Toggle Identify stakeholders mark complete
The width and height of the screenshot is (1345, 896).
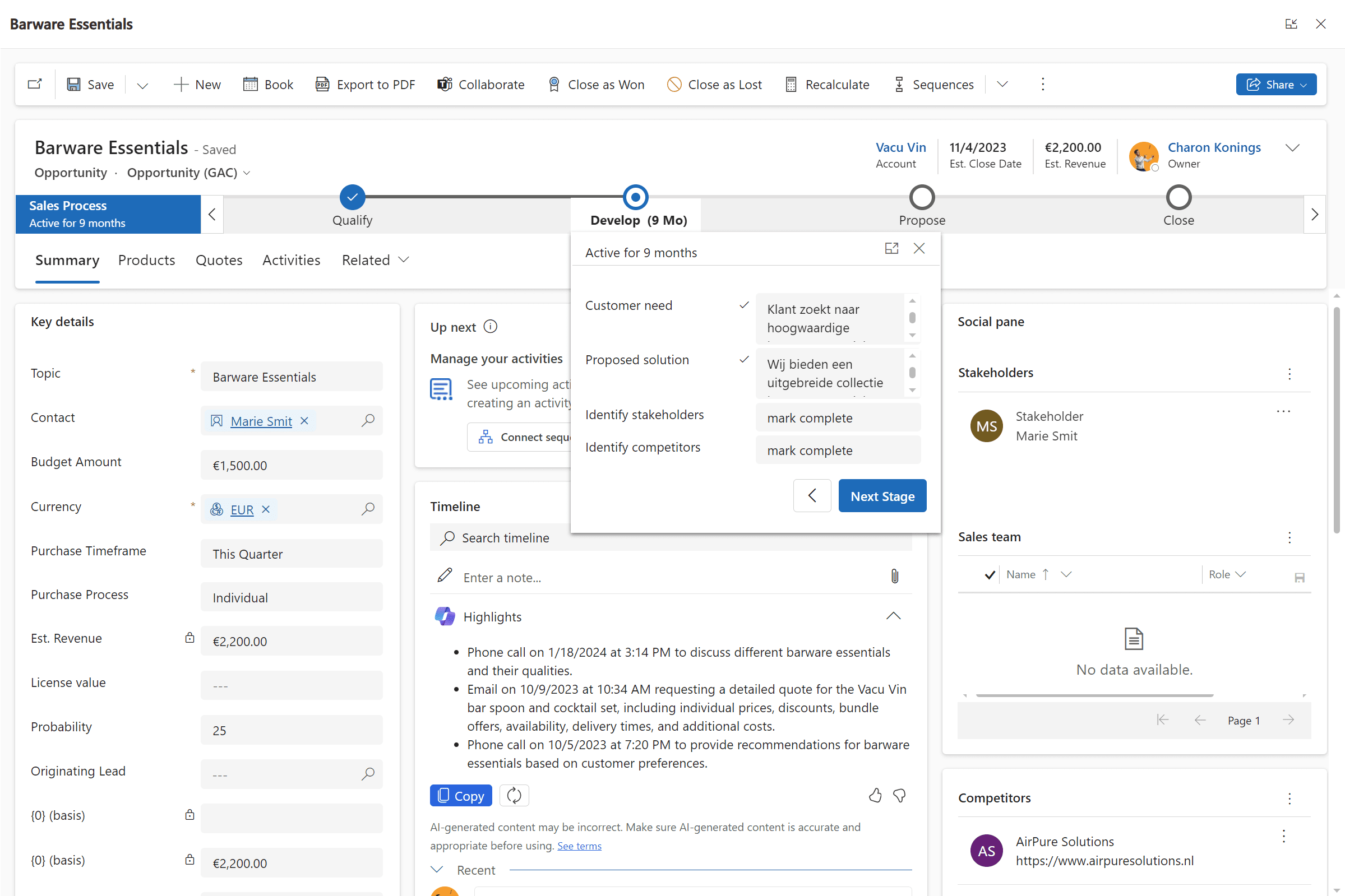(838, 417)
